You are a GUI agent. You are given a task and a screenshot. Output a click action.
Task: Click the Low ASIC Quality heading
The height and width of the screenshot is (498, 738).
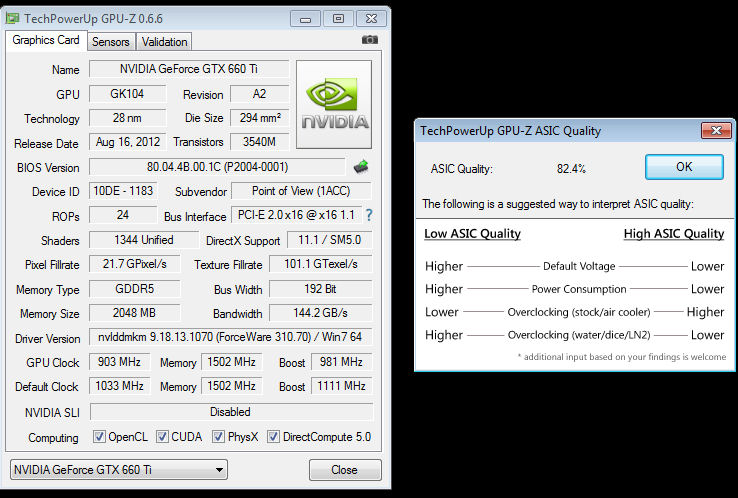click(x=473, y=234)
